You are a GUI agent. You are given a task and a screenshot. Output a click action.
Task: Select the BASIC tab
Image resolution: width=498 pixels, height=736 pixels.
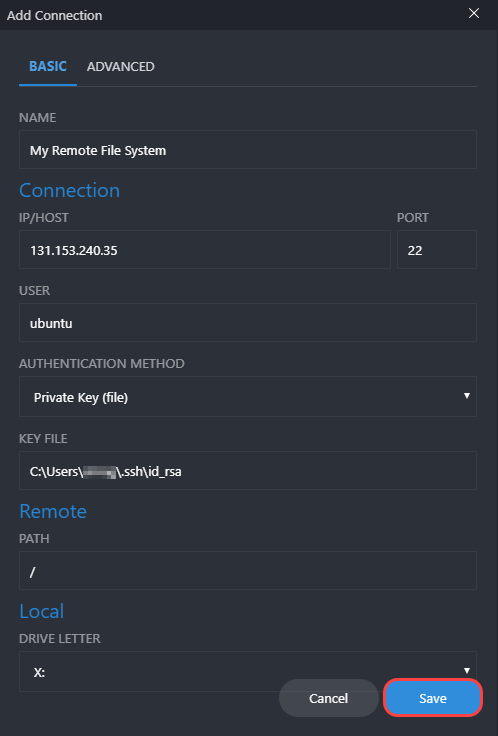(48, 67)
